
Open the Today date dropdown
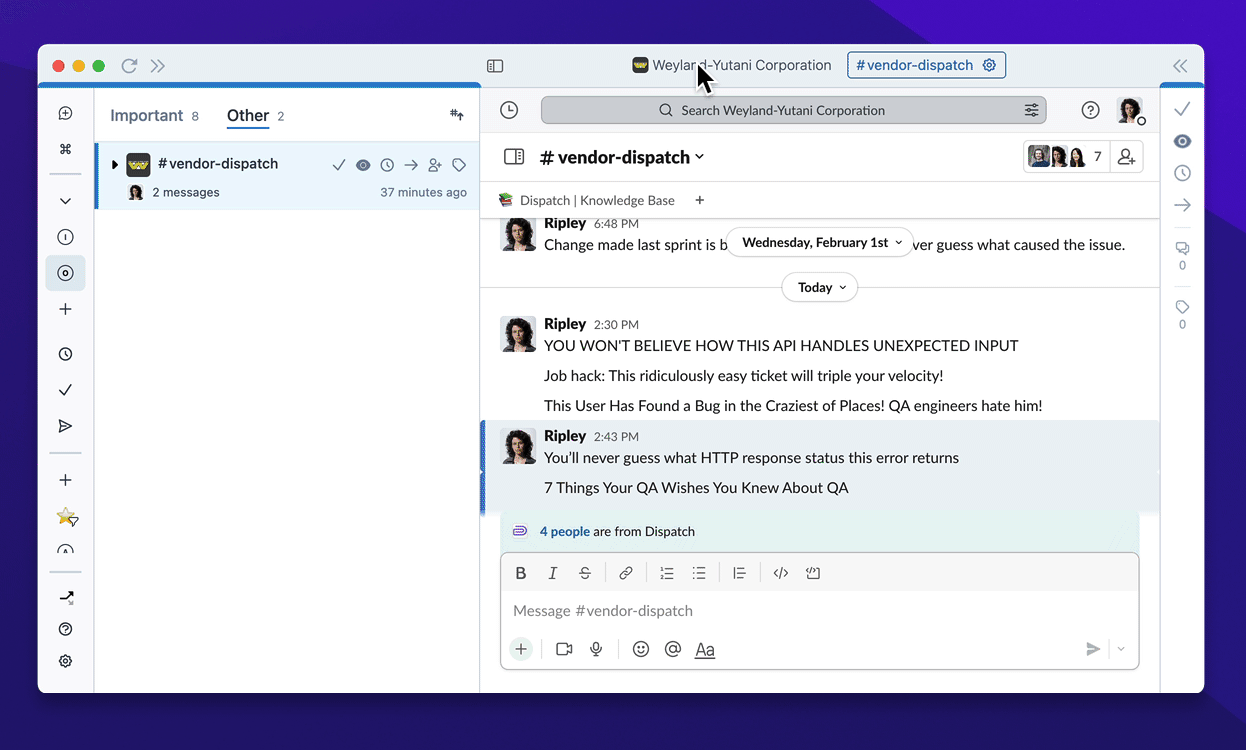click(x=820, y=287)
